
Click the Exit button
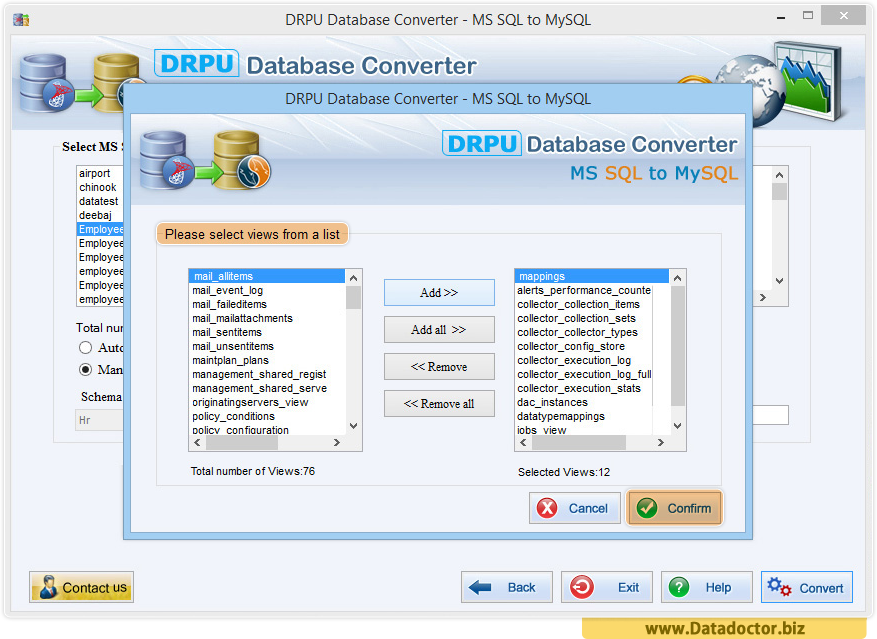click(x=607, y=587)
